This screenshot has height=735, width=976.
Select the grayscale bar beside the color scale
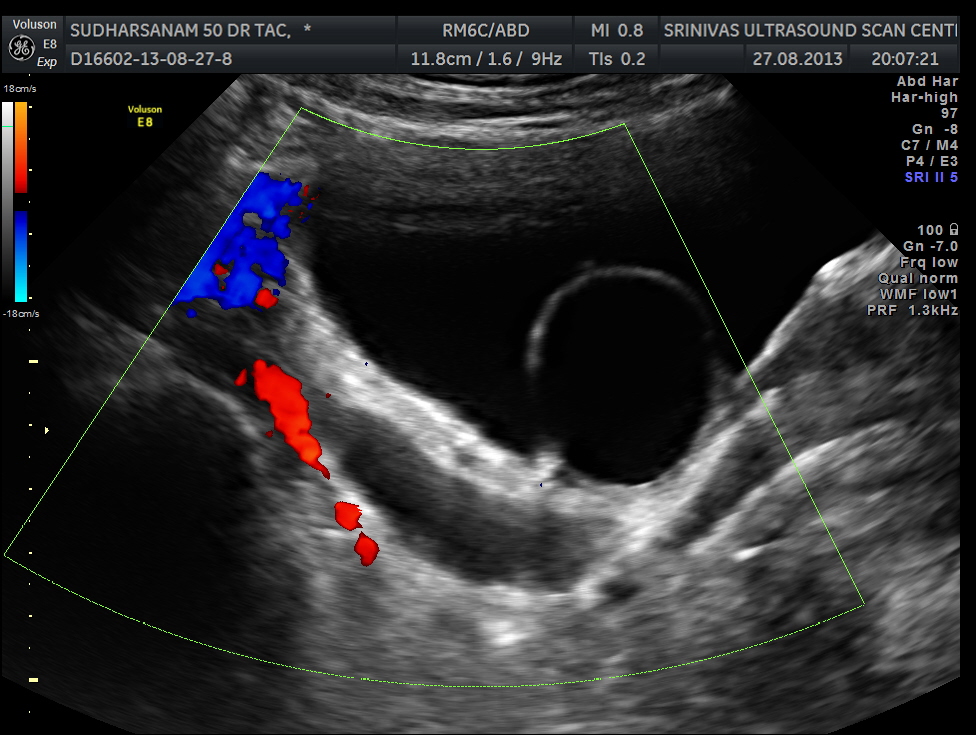coord(8,200)
